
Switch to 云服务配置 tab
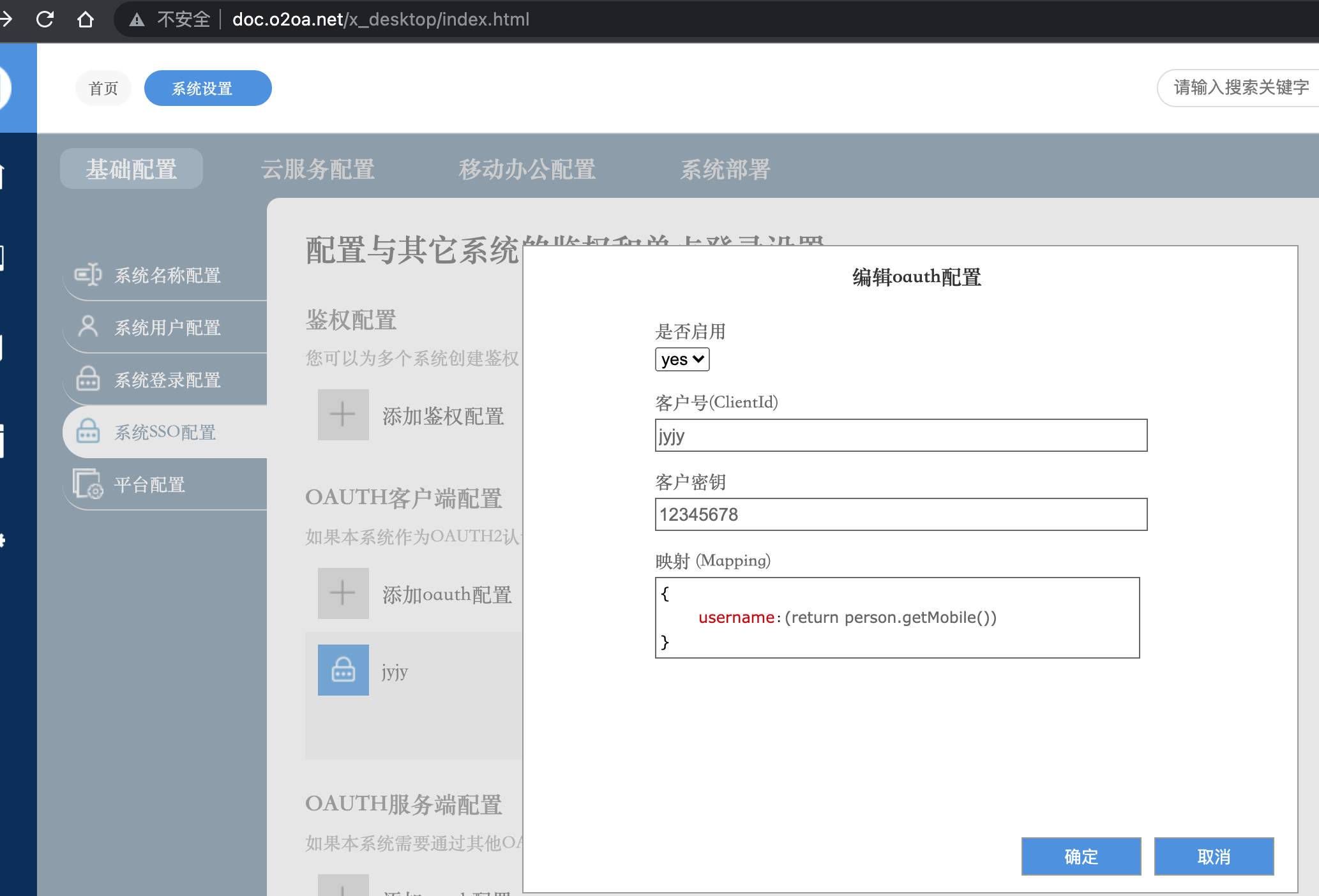click(x=318, y=169)
